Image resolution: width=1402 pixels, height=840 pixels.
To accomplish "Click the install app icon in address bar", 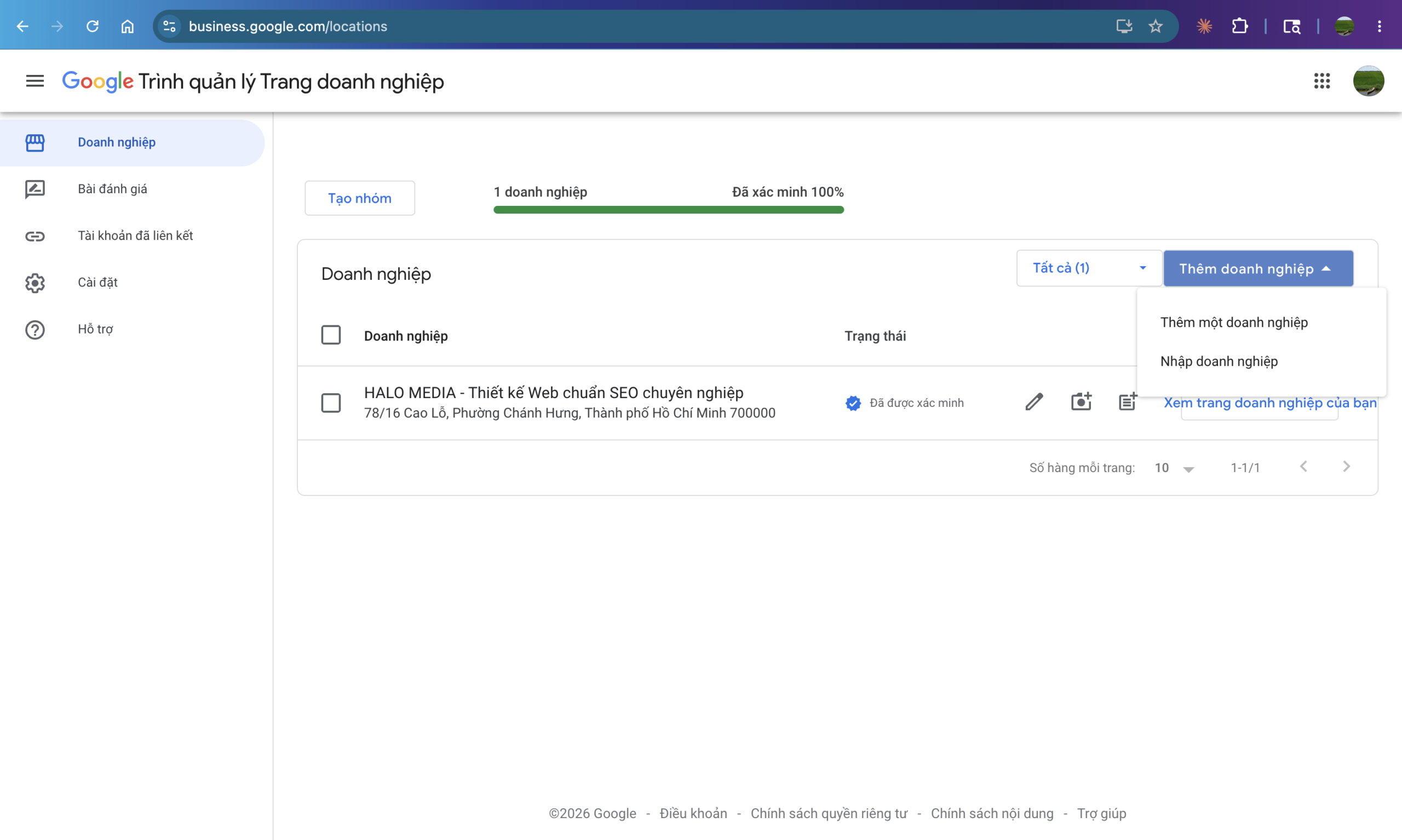I will tap(1124, 26).
